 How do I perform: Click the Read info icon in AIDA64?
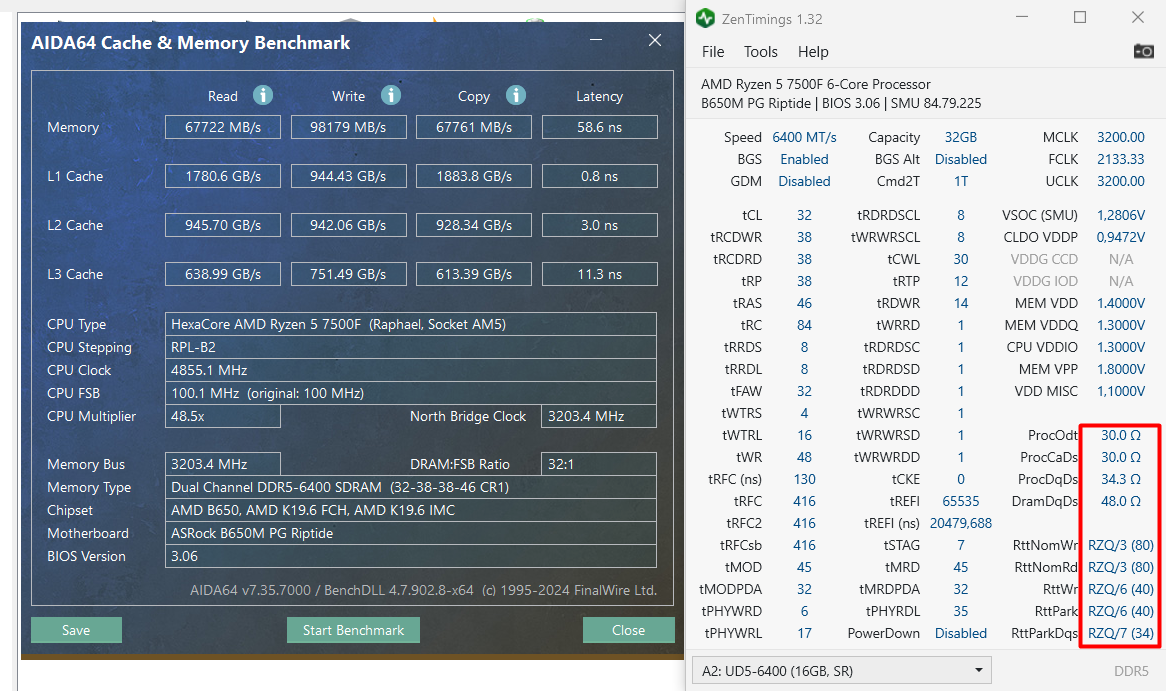point(262,95)
